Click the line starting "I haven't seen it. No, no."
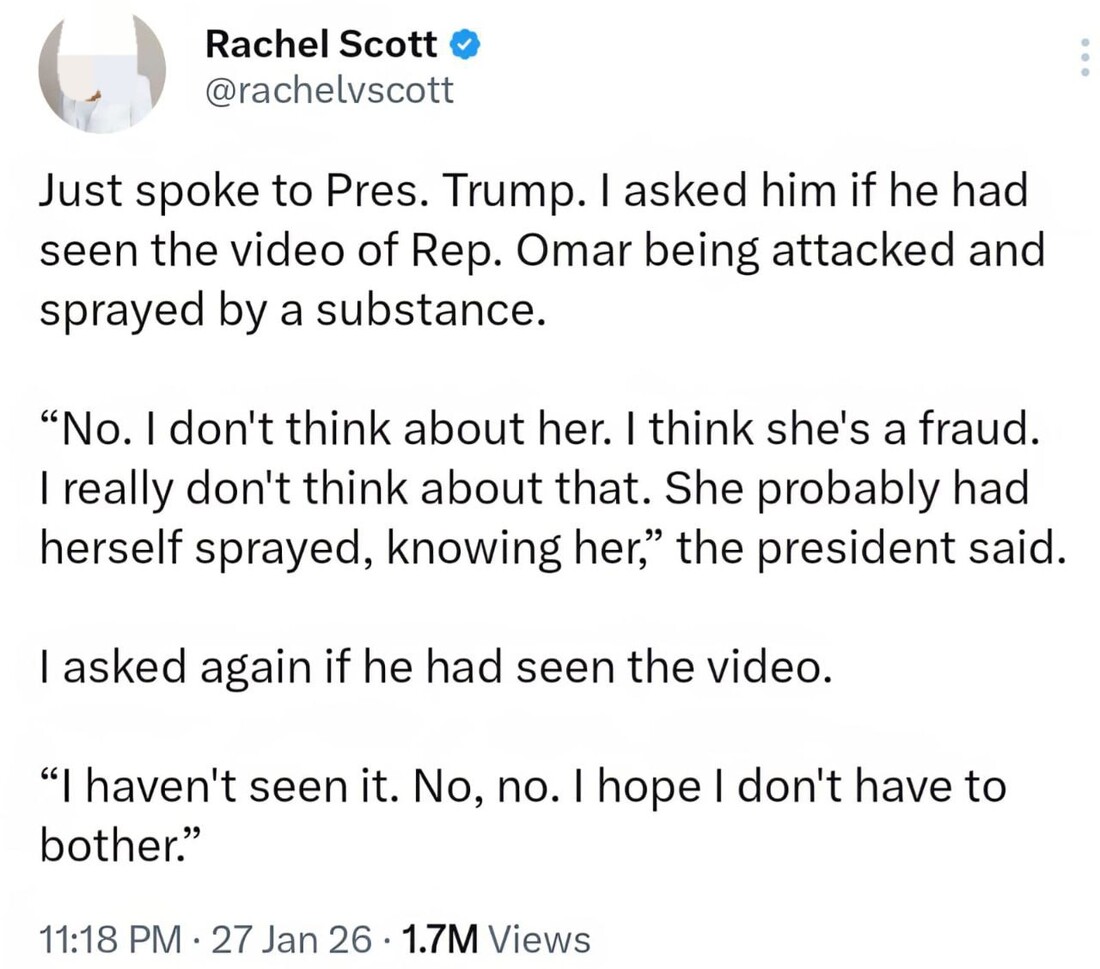Screen dimensions: 1100x969 click(x=522, y=788)
